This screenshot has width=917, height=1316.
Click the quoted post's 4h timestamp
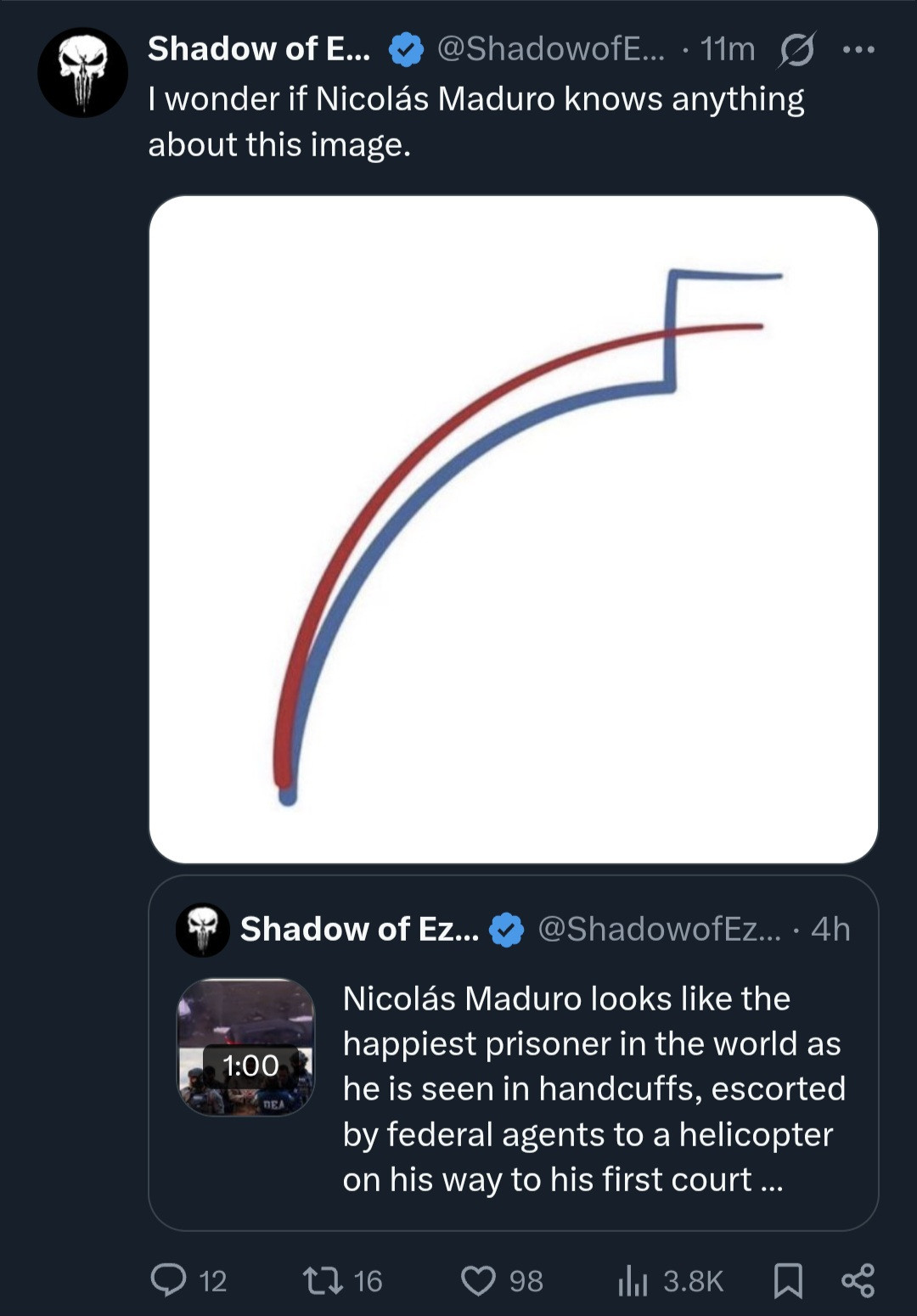coord(830,930)
